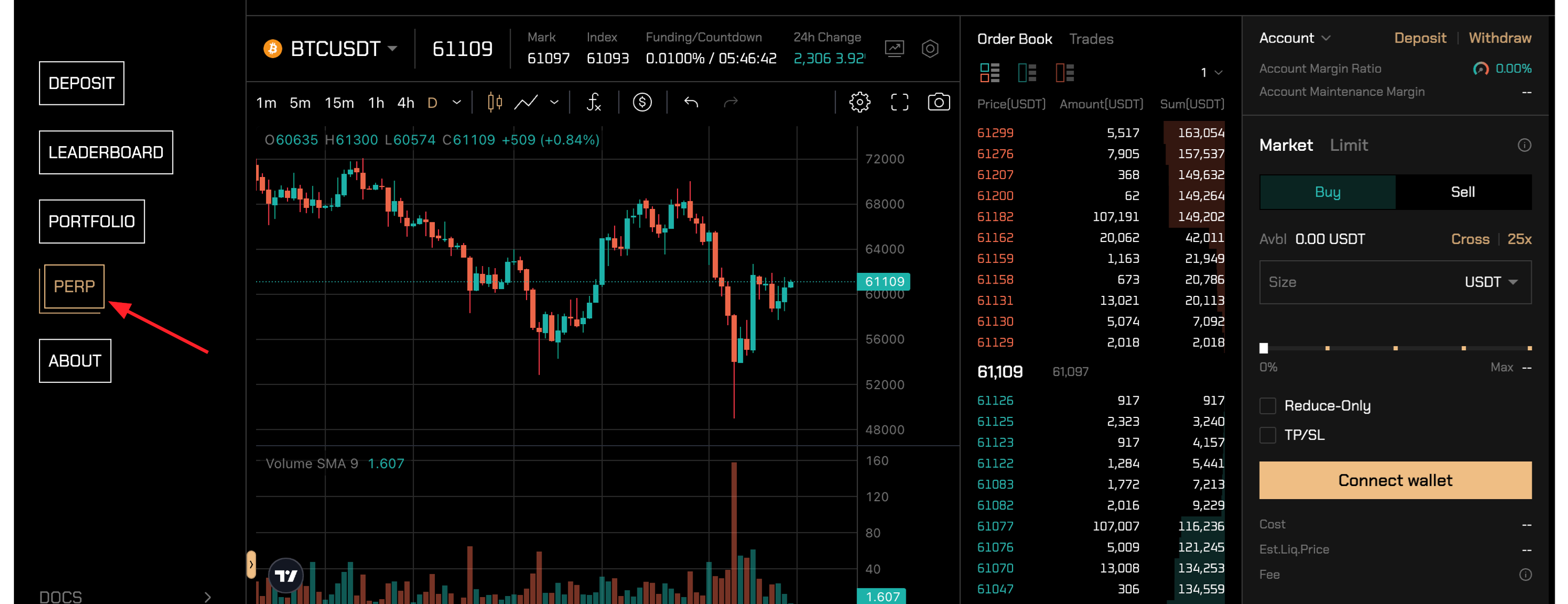Click the Fee info icon

tap(1525, 575)
